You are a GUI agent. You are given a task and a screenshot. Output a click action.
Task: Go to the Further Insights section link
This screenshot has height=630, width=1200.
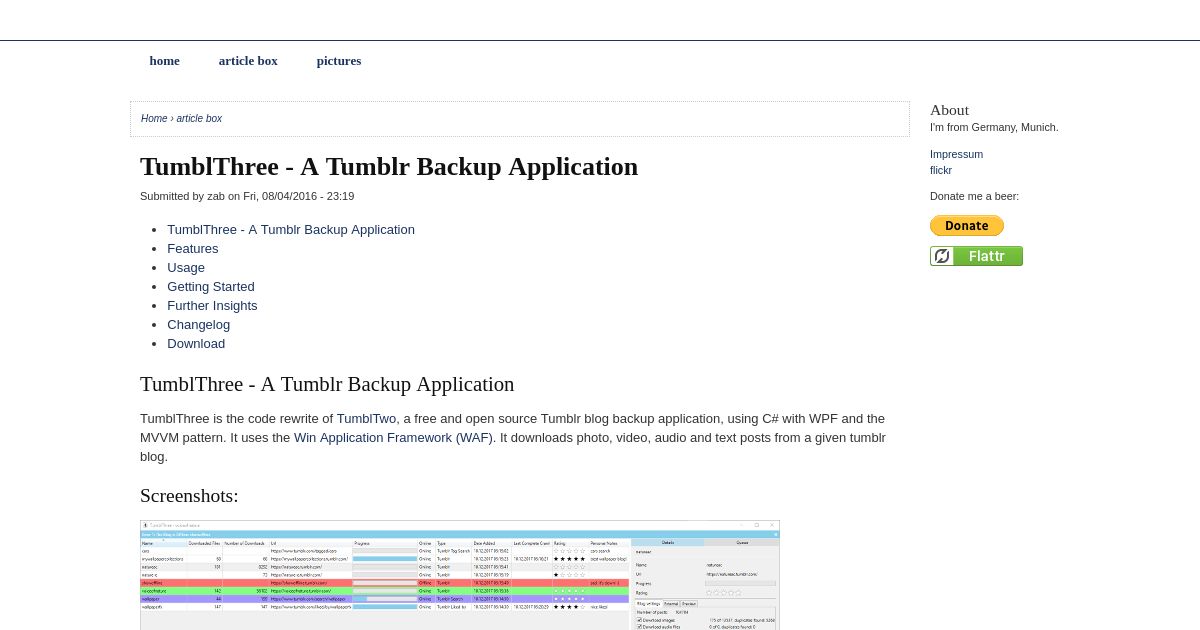pyautogui.click(x=212, y=305)
